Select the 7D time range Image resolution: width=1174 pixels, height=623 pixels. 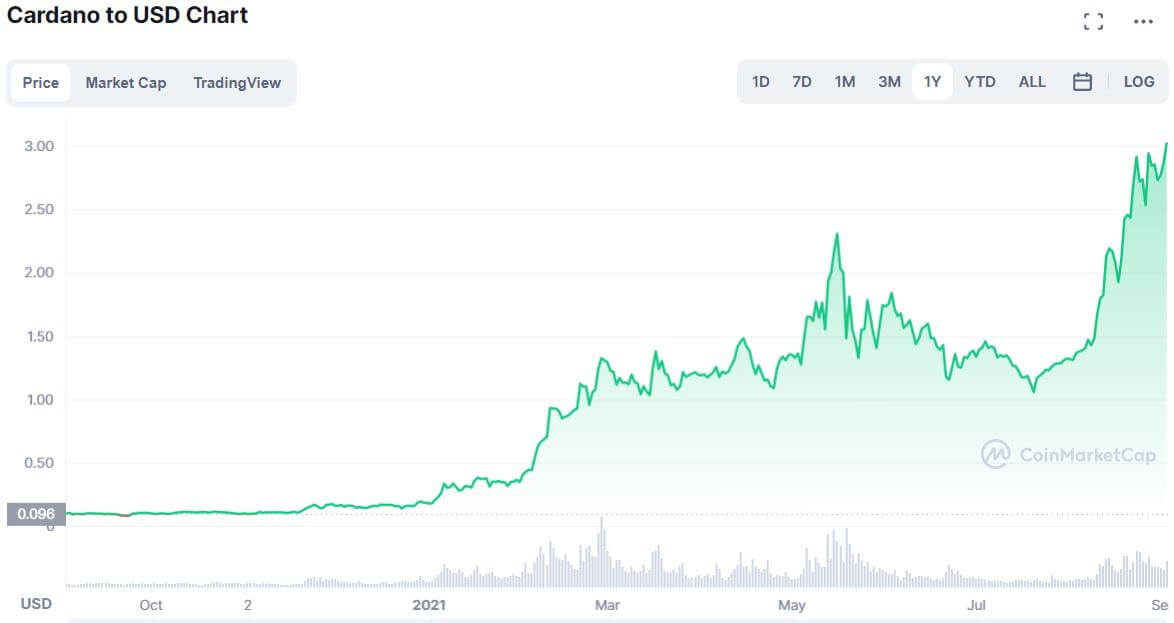click(802, 82)
